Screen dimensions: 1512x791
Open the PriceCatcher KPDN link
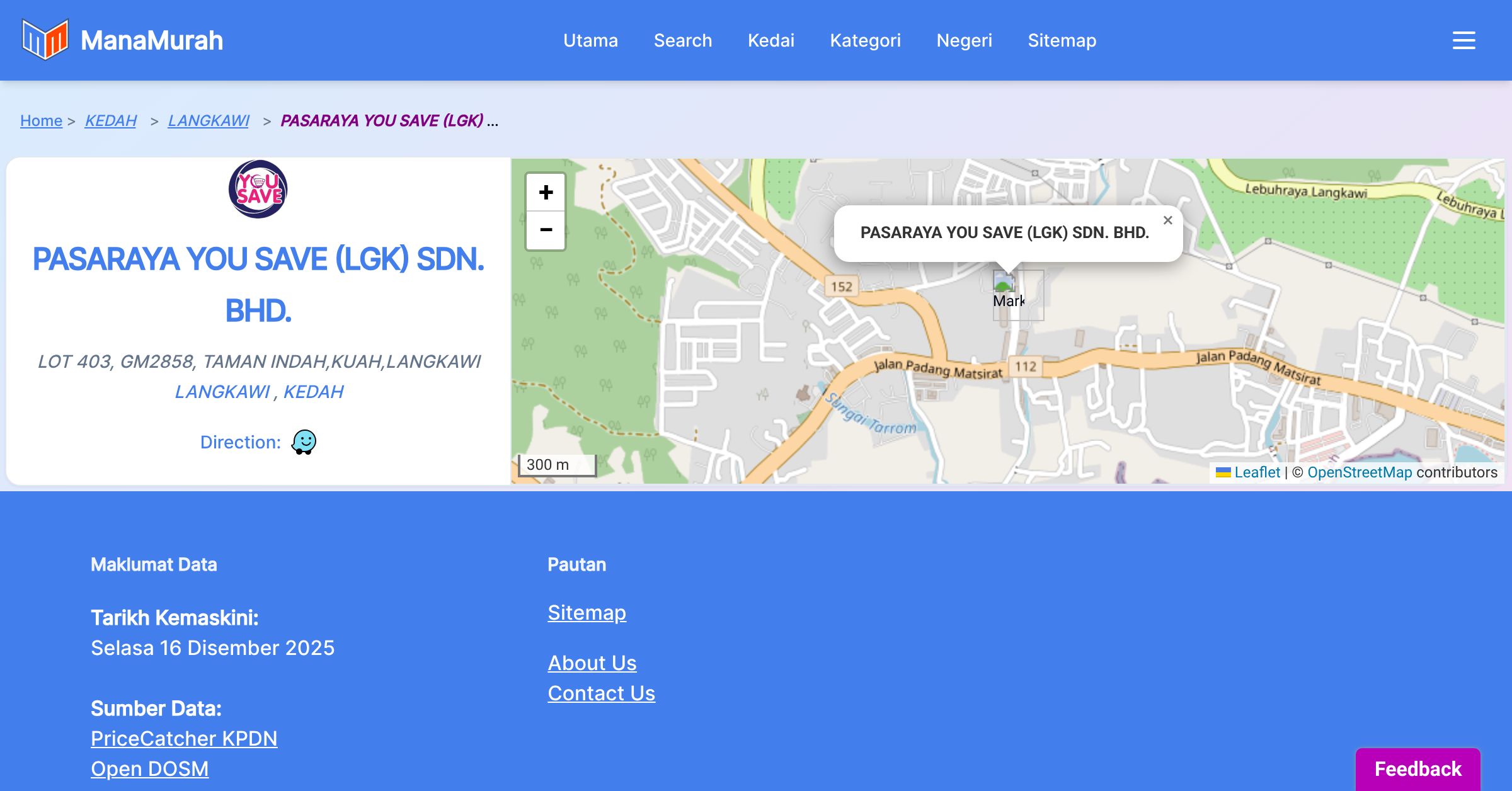pyautogui.click(x=184, y=738)
